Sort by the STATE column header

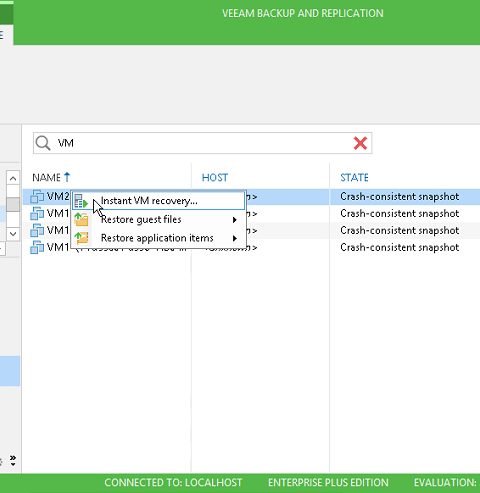(354, 177)
